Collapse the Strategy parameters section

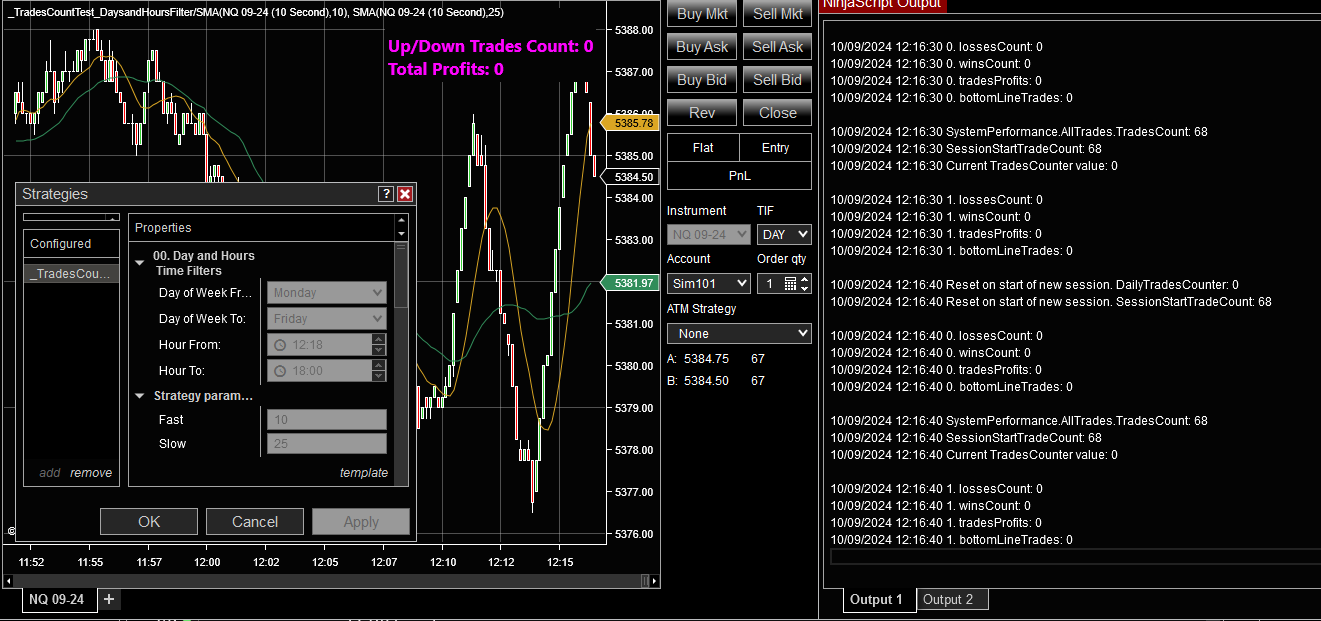[x=139, y=395]
